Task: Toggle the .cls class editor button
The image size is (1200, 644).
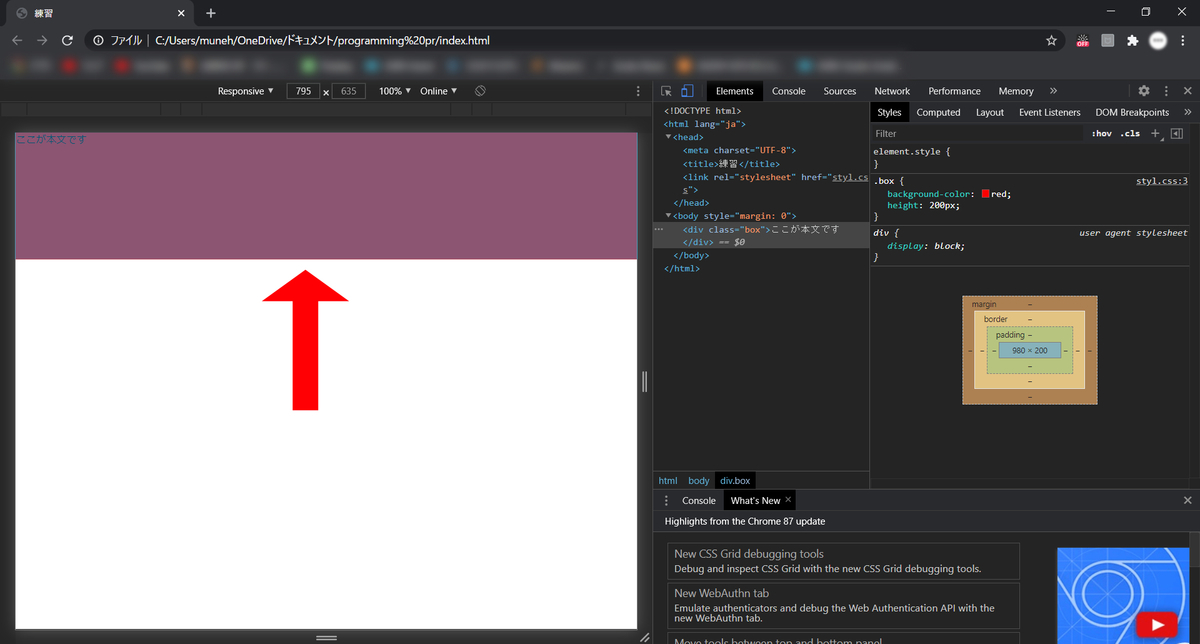Action: [1130, 133]
